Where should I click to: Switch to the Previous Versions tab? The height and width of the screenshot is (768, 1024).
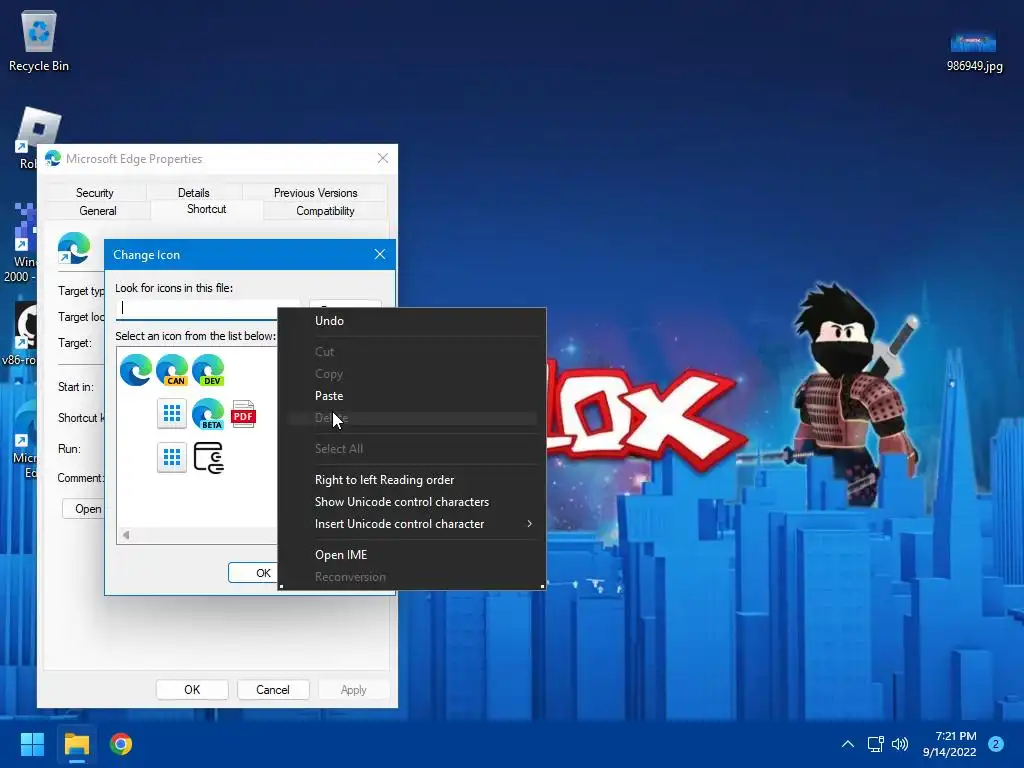(315, 193)
